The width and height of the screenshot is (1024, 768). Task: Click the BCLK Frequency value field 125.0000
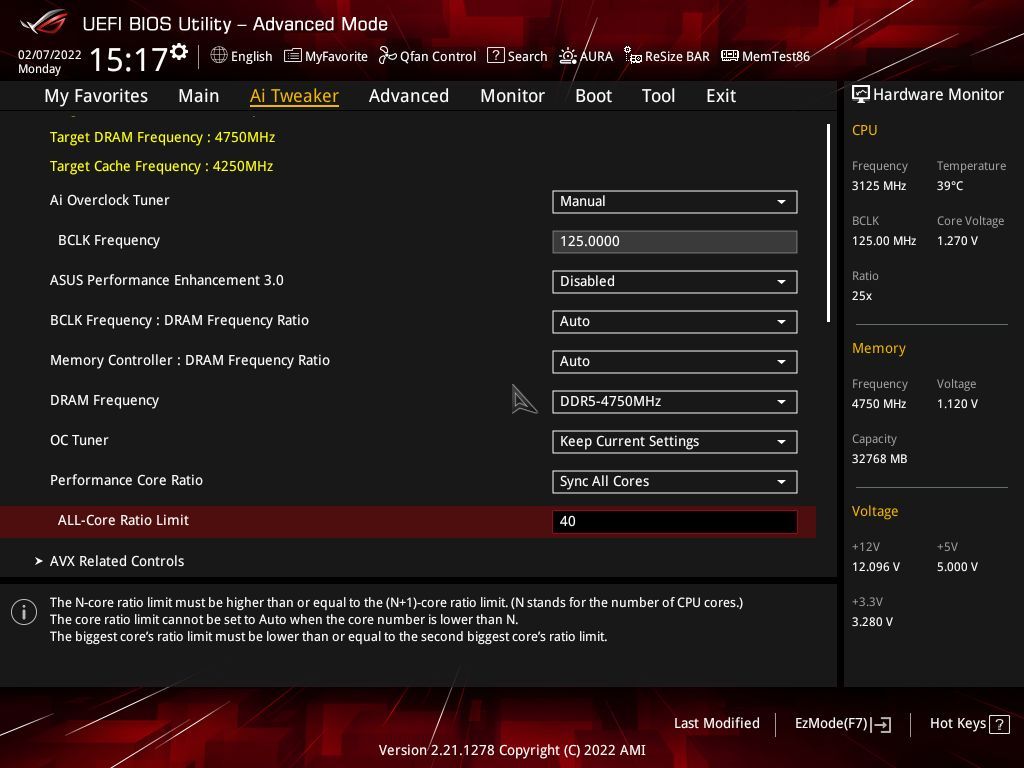point(675,242)
